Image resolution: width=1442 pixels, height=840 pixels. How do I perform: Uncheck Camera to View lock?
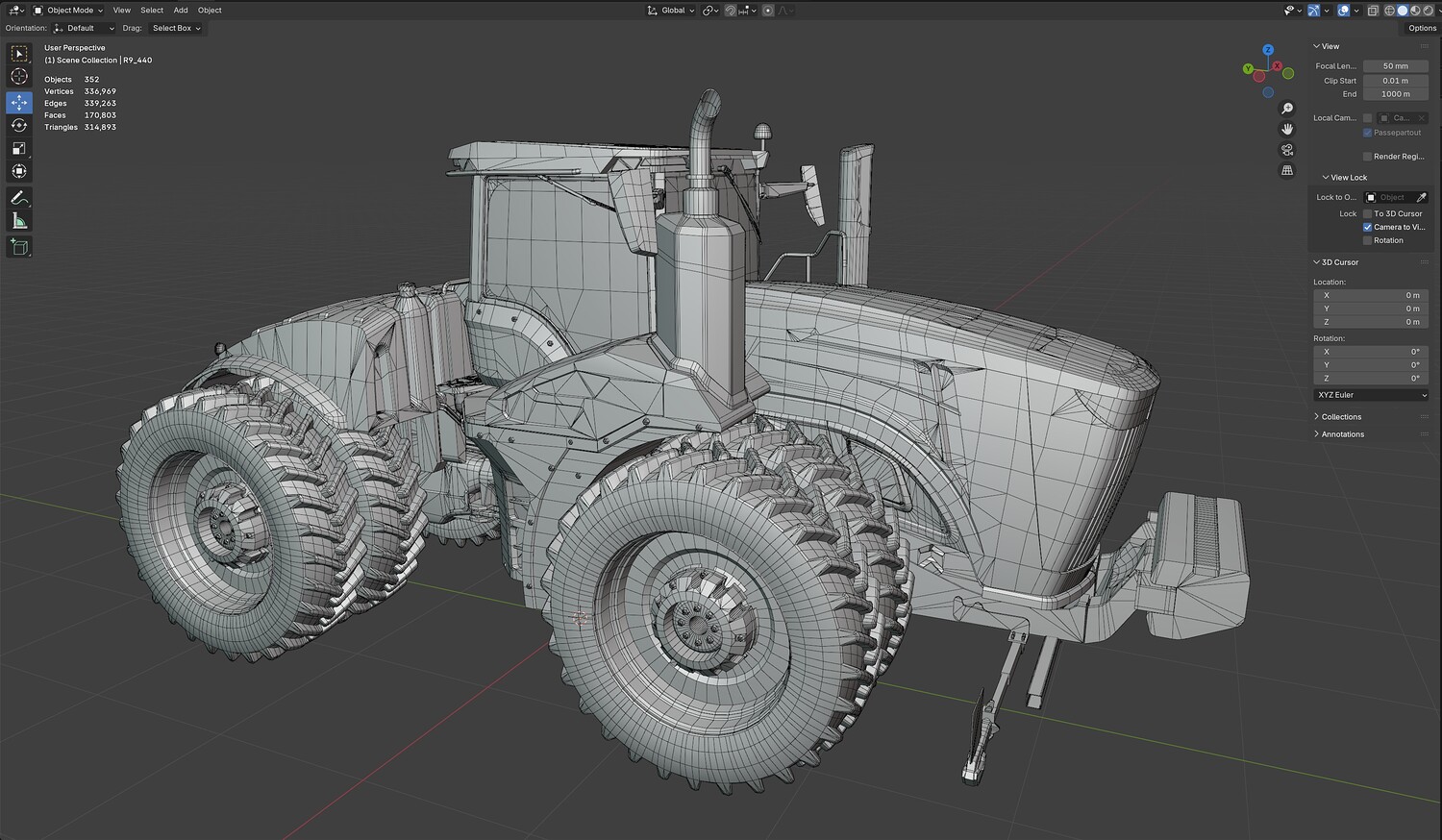pos(1368,227)
